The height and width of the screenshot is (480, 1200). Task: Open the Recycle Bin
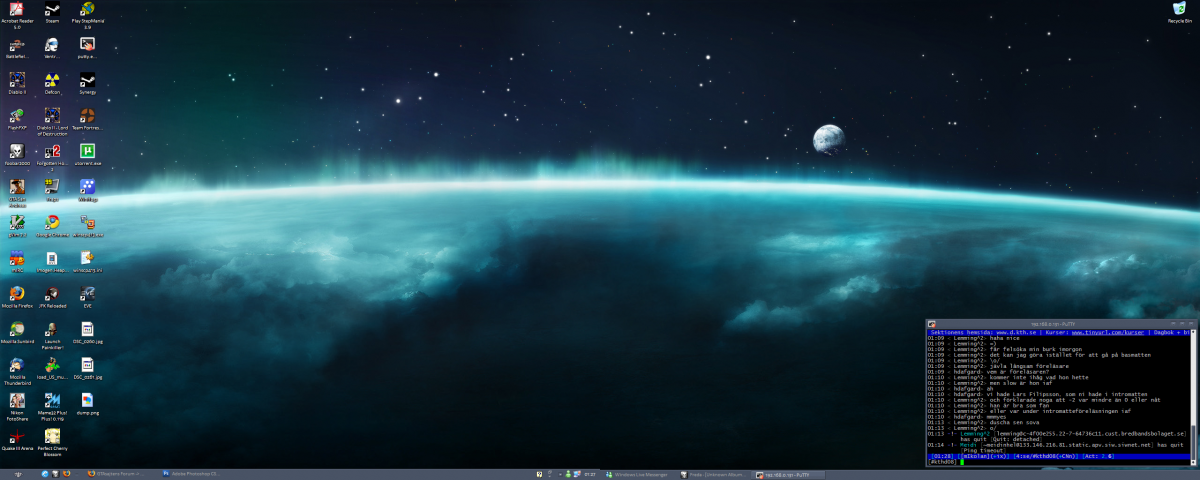point(1178,10)
